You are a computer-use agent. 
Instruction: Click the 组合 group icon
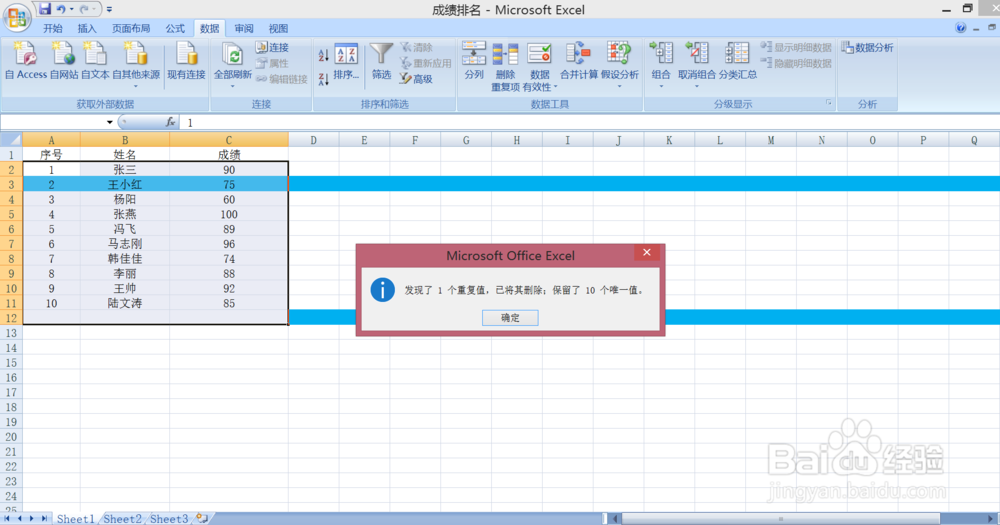click(x=661, y=52)
